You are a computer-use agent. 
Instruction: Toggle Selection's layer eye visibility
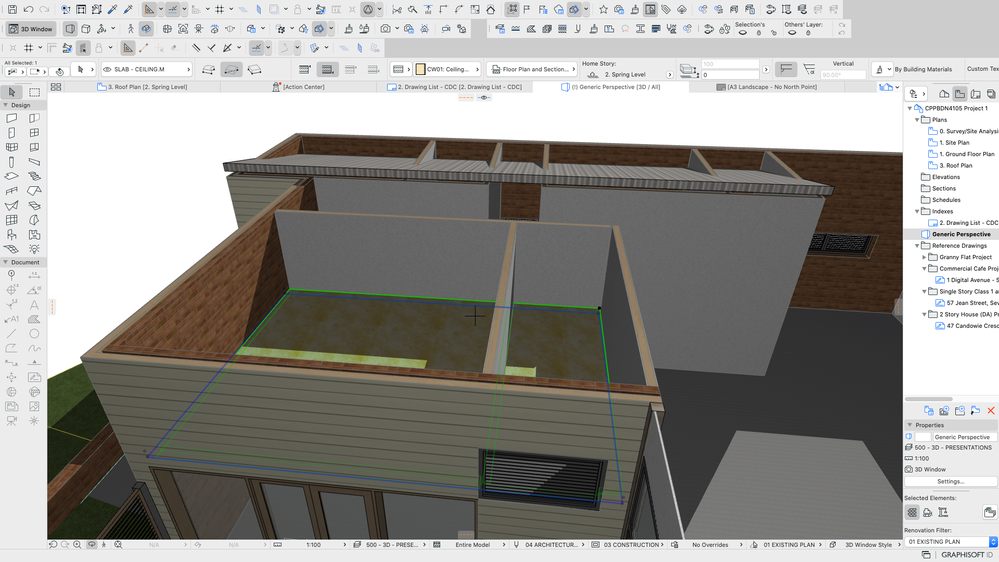coord(745,33)
